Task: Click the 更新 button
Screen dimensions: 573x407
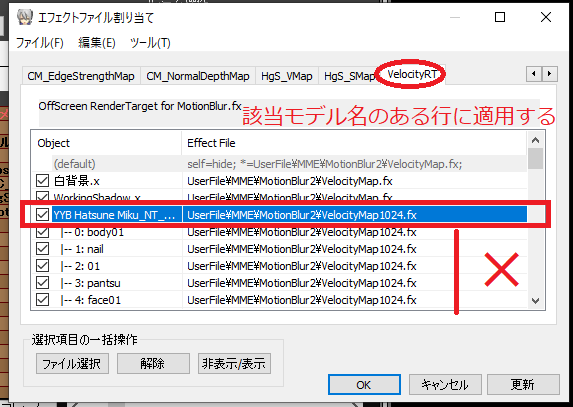Action: pos(523,385)
